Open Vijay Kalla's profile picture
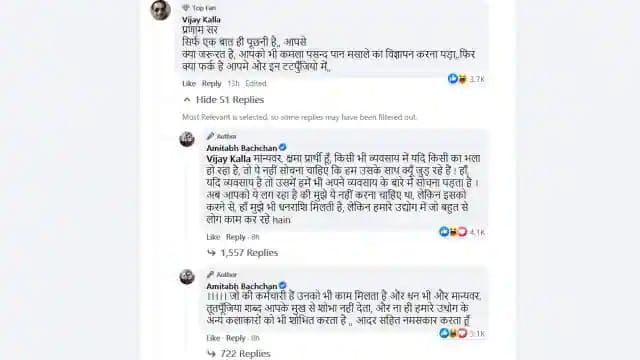 (x=160, y=10)
